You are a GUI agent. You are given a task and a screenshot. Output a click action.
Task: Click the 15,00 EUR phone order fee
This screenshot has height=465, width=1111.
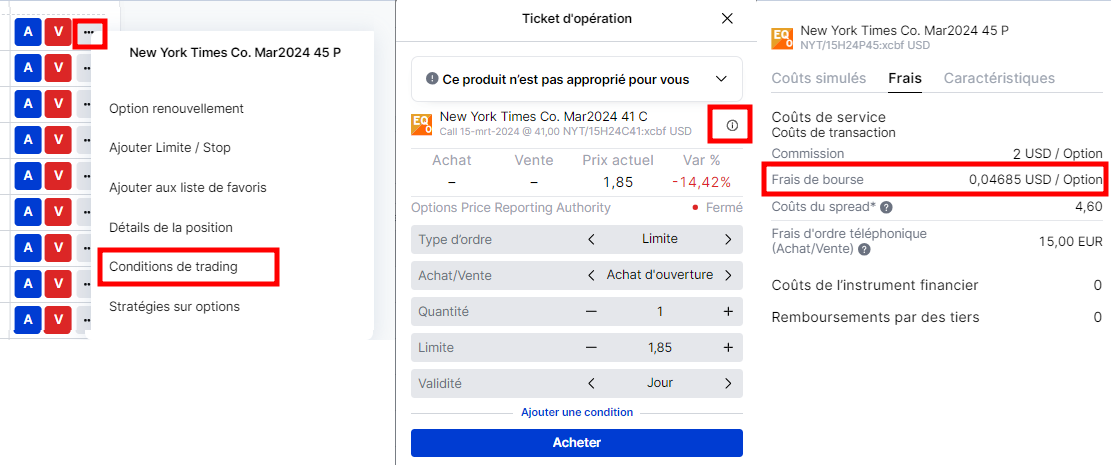click(x=1071, y=242)
